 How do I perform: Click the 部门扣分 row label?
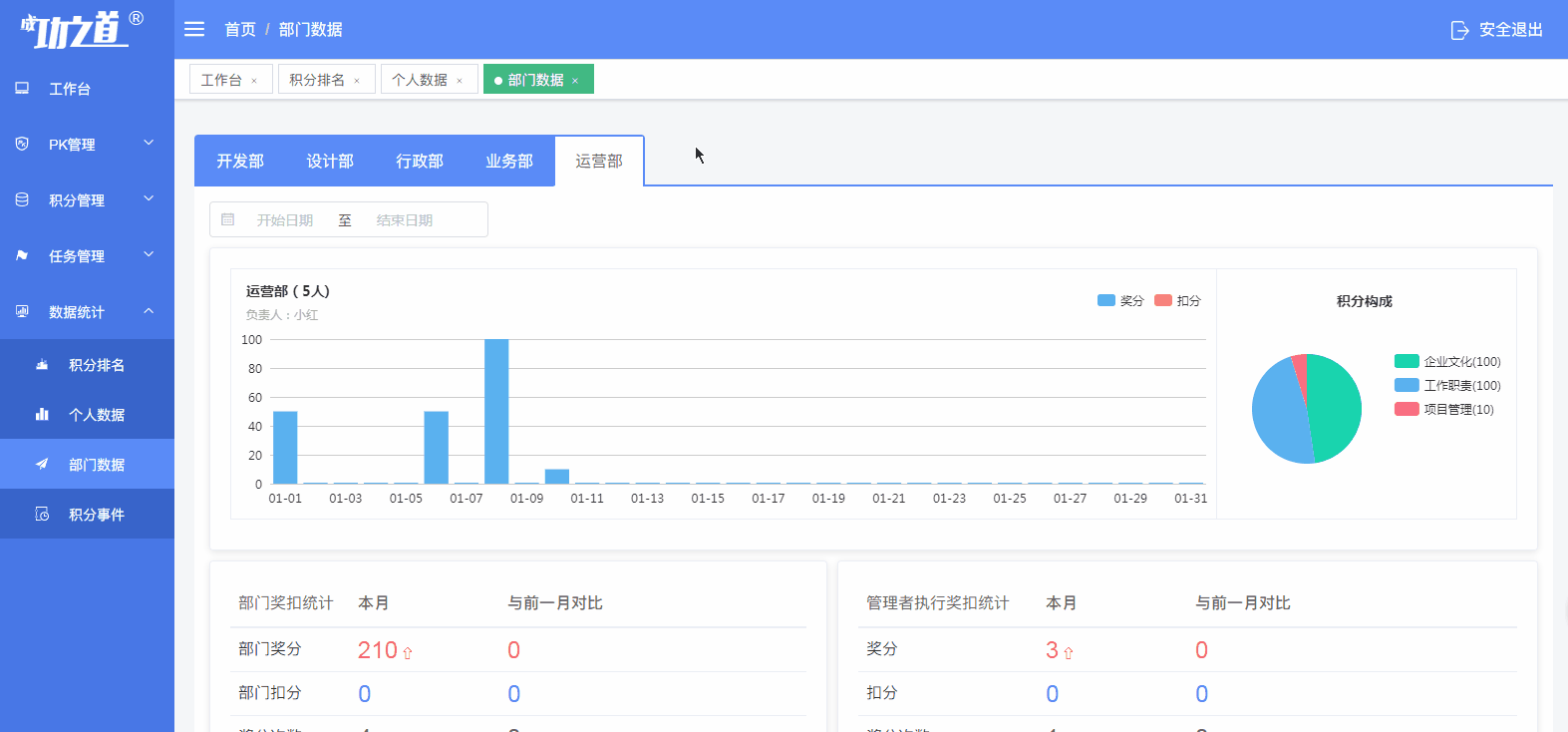pyautogui.click(x=270, y=693)
